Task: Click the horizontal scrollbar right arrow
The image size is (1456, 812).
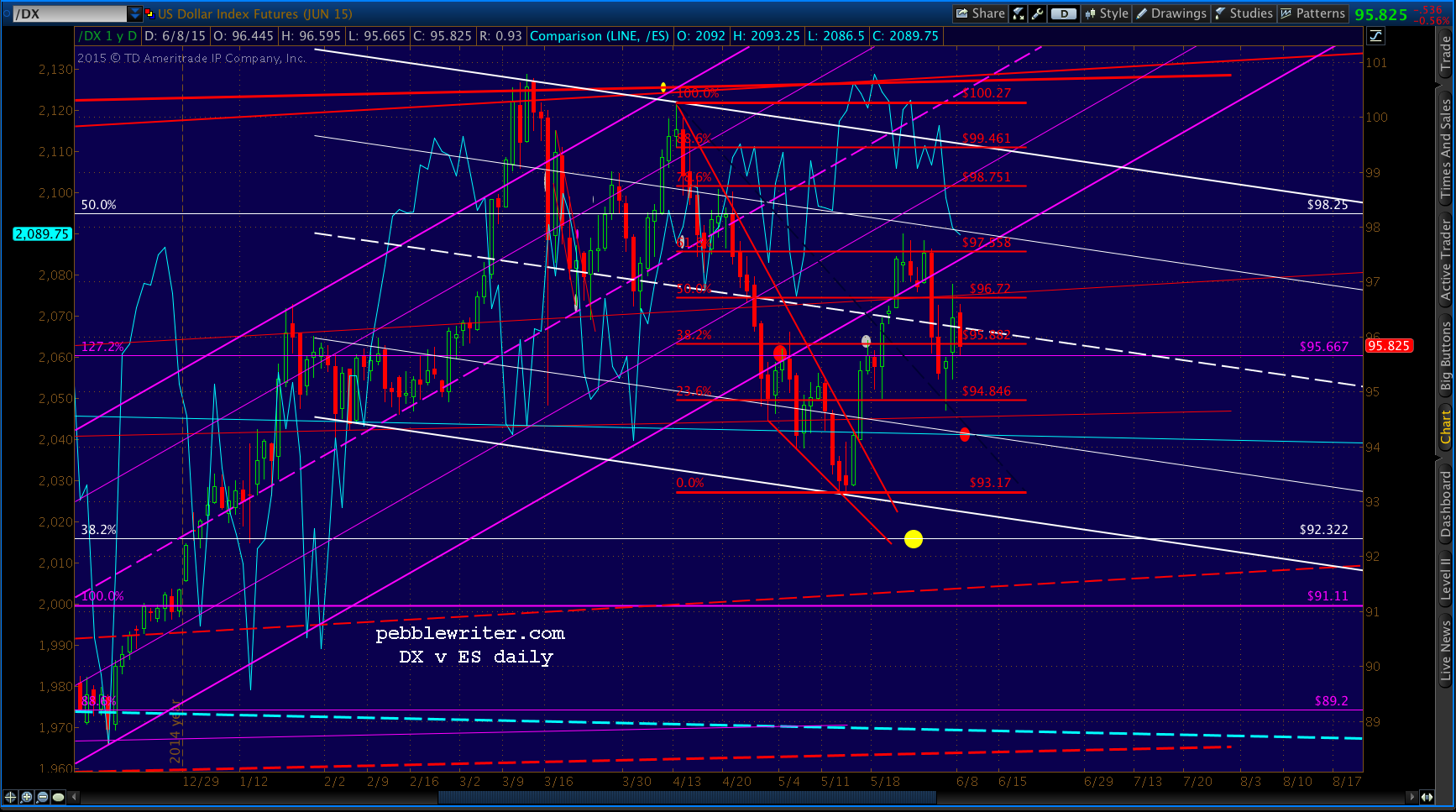Action: click(x=1413, y=797)
